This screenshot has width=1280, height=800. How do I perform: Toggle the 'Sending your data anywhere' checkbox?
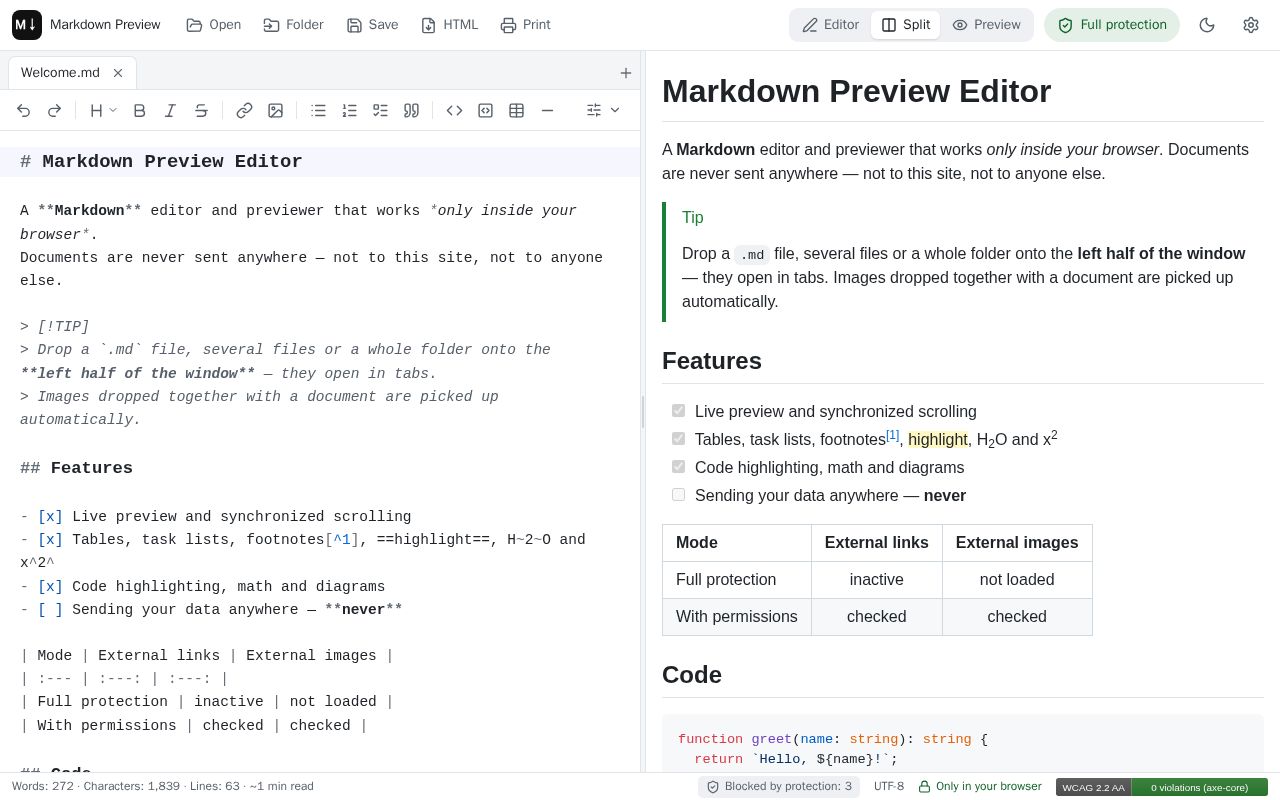(679, 495)
